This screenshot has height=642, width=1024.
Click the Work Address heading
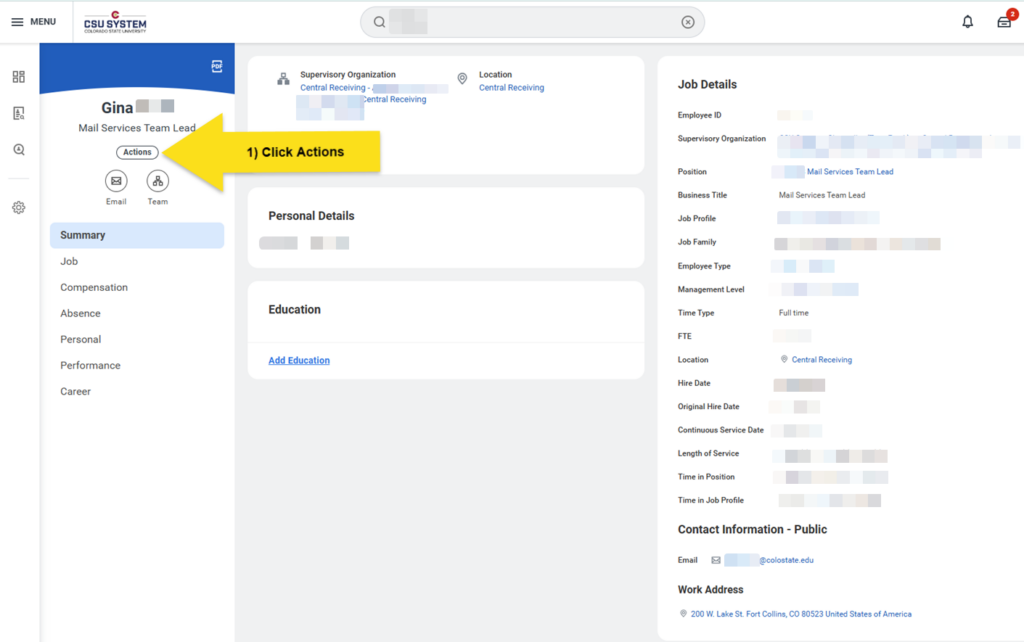point(711,590)
